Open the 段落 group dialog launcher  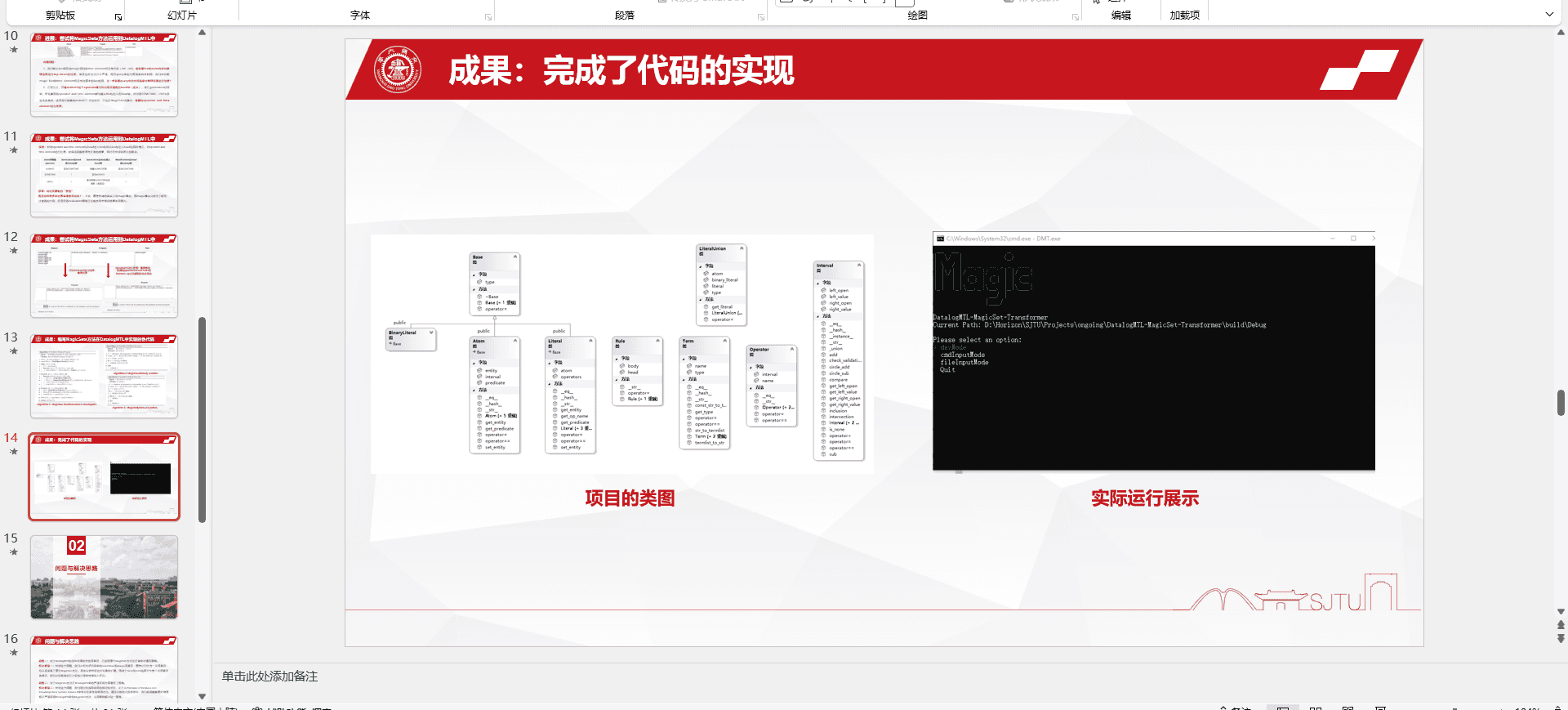761,17
